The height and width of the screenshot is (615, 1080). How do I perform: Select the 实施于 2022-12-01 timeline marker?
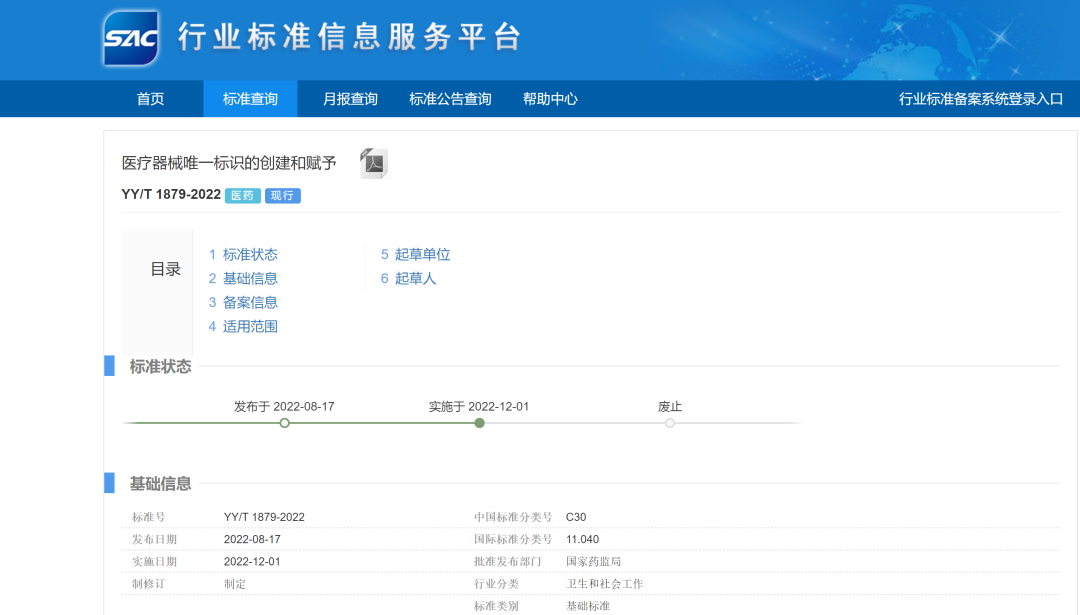pyautogui.click(x=479, y=423)
